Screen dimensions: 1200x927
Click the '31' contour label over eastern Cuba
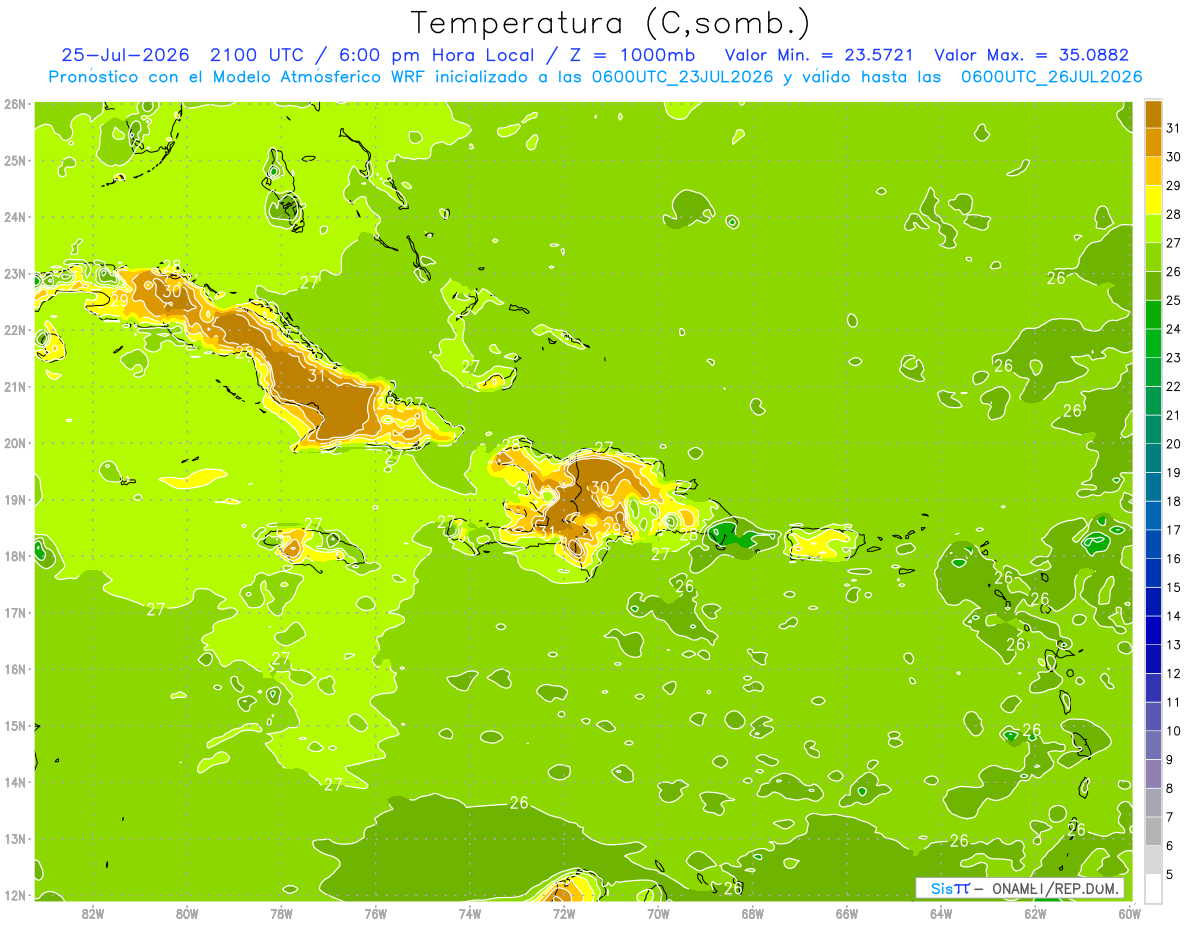point(317,376)
